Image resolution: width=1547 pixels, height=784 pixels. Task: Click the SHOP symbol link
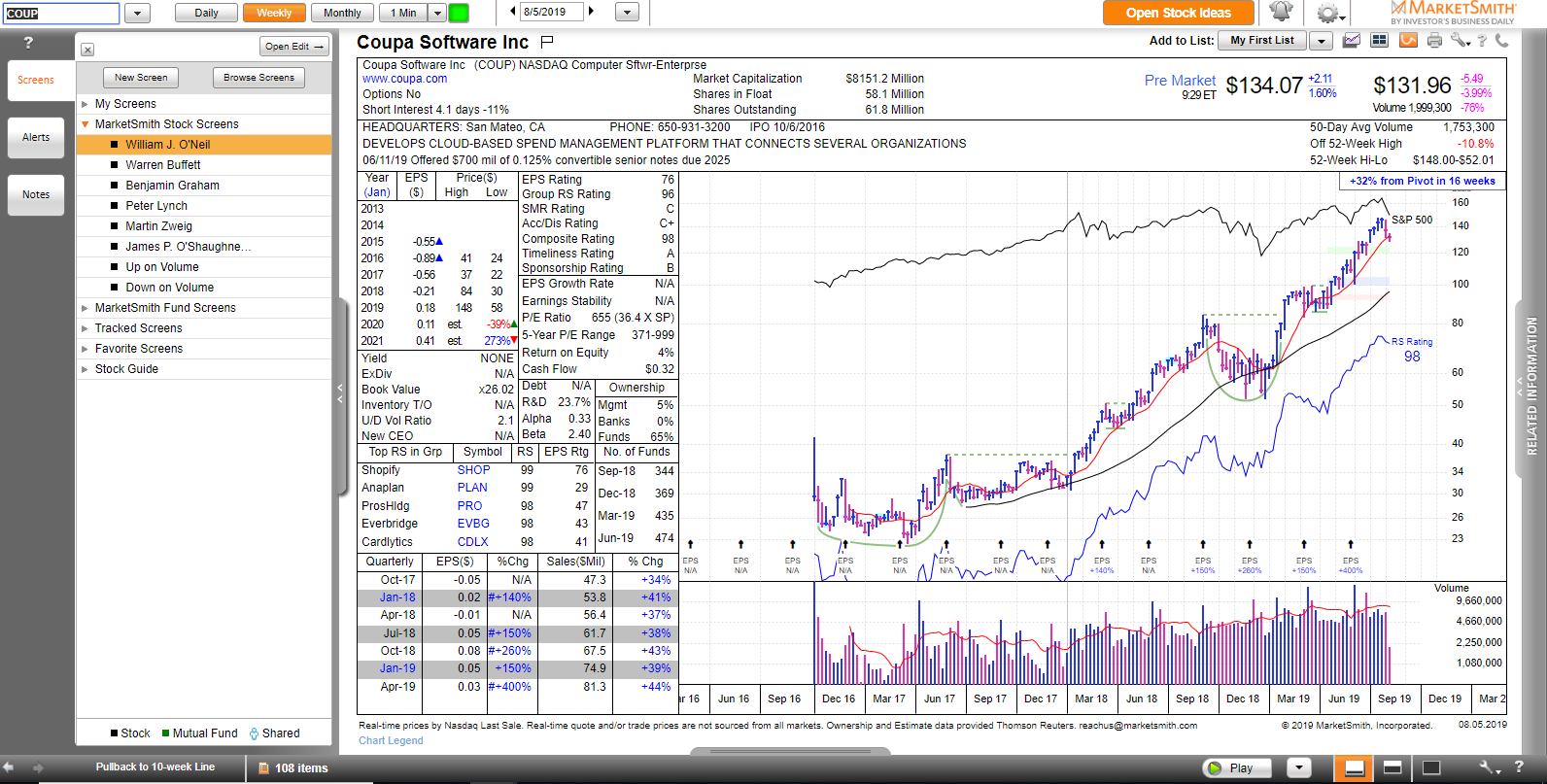click(x=474, y=470)
